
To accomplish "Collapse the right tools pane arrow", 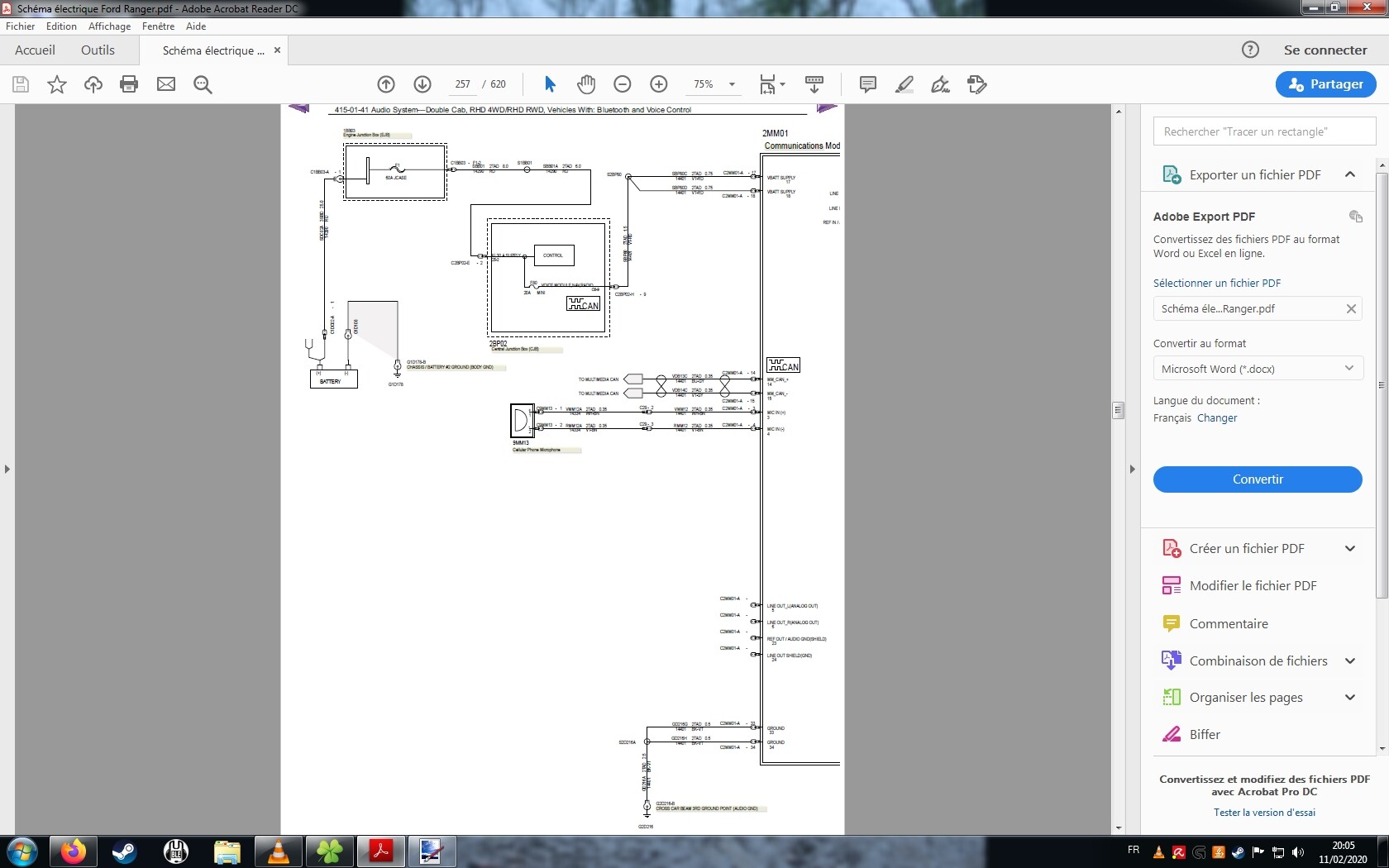I will [1132, 469].
